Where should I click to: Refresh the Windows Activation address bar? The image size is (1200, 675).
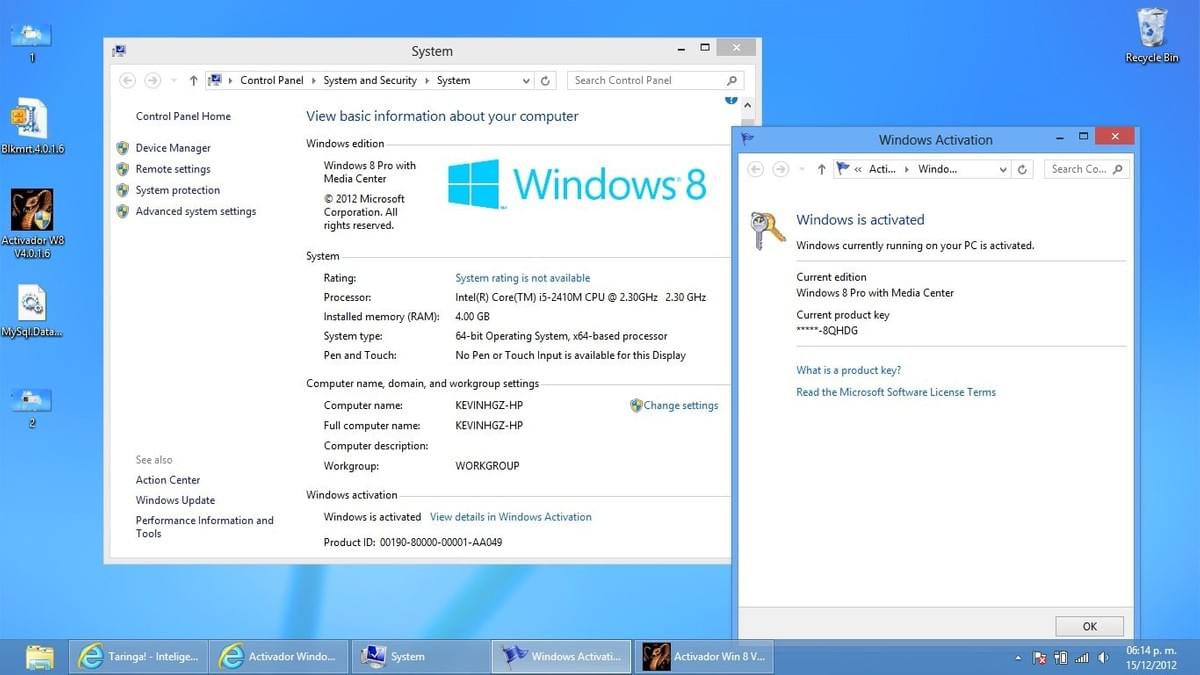pos(1022,169)
